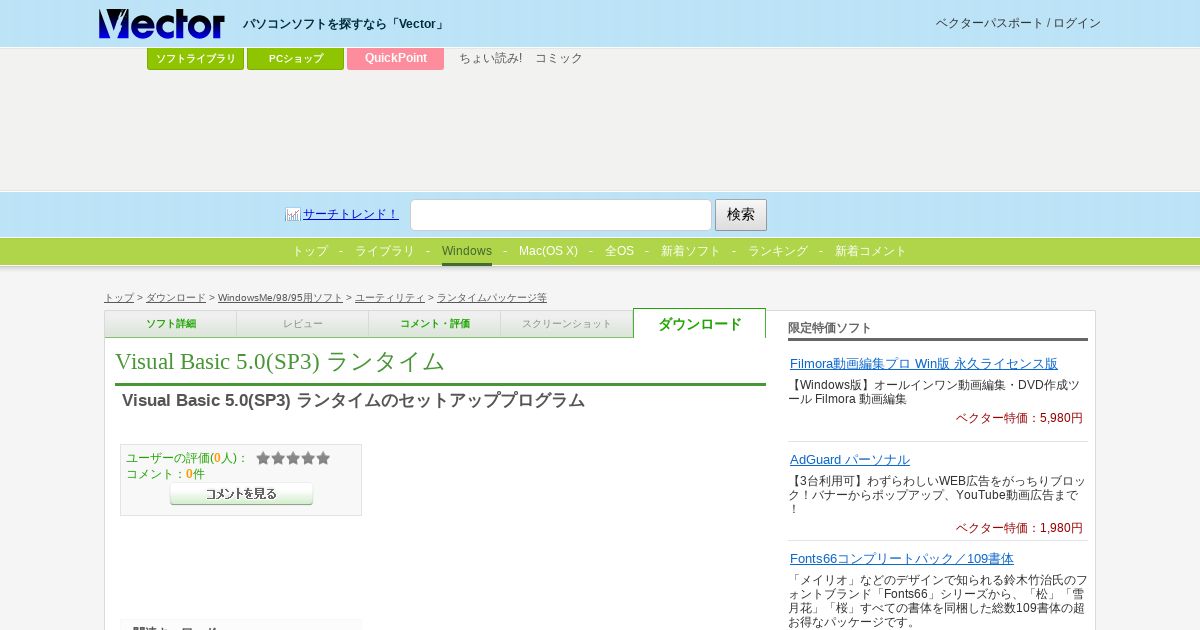Switch to ソフト詳細 tab
Image resolution: width=1200 pixels, height=630 pixels.
click(x=171, y=324)
